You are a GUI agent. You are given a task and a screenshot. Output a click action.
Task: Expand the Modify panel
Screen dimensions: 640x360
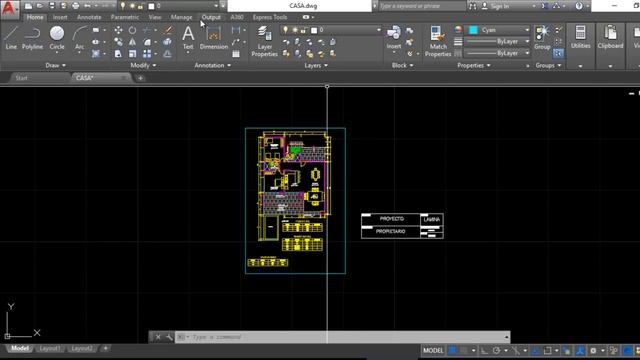(143, 65)
